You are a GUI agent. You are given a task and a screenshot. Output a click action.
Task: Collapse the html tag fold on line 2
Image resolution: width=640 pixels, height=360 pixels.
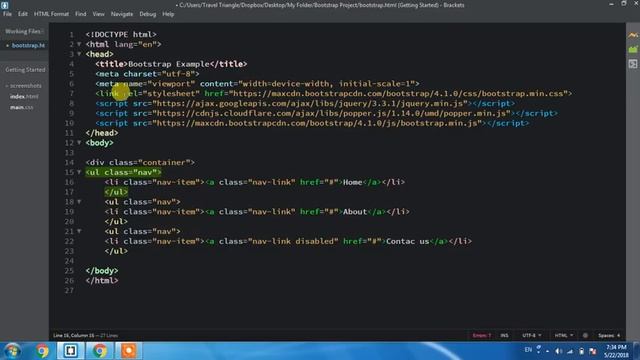pyautogui.click(x=79, y=44)
